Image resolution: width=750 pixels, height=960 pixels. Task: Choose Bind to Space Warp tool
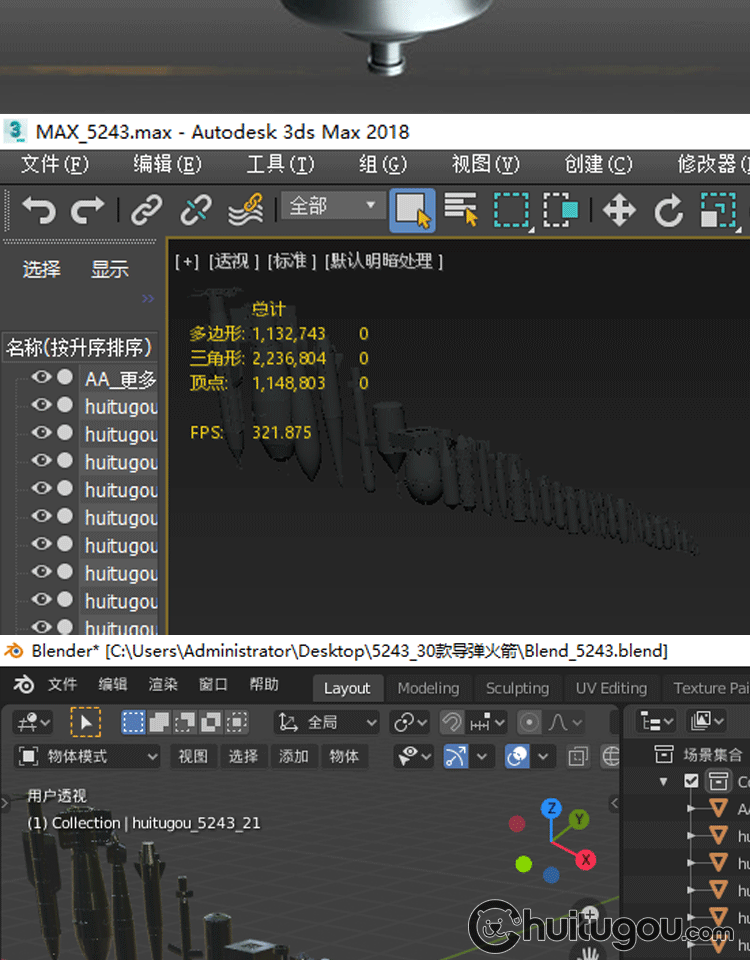(246, 210)
